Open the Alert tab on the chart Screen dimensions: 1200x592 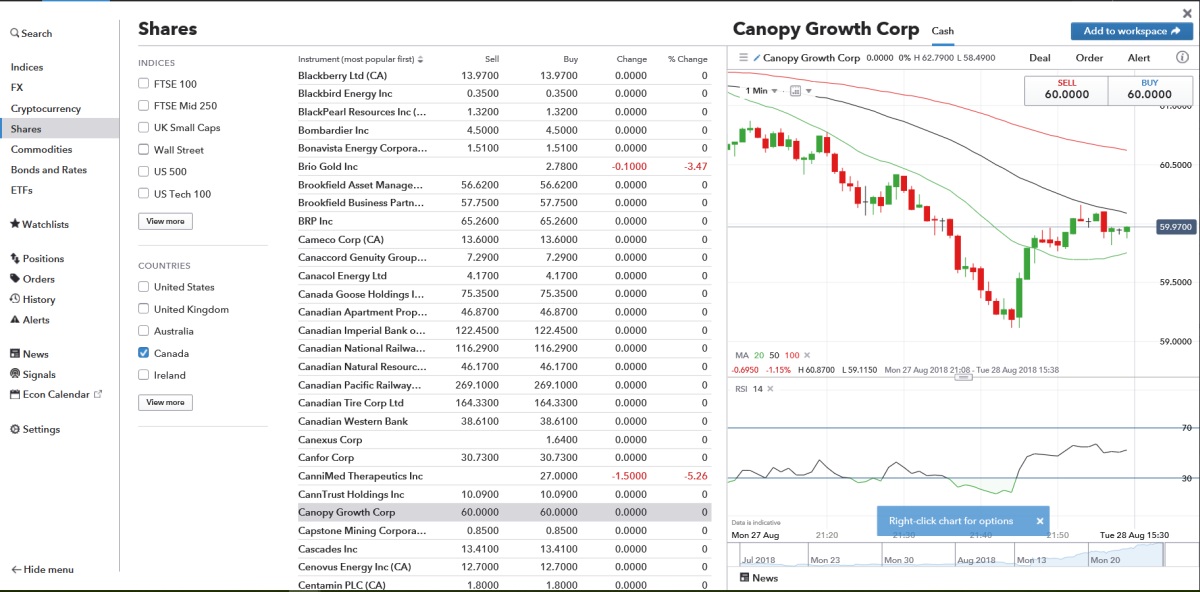pyautogui.click(x=1139, y=58)
